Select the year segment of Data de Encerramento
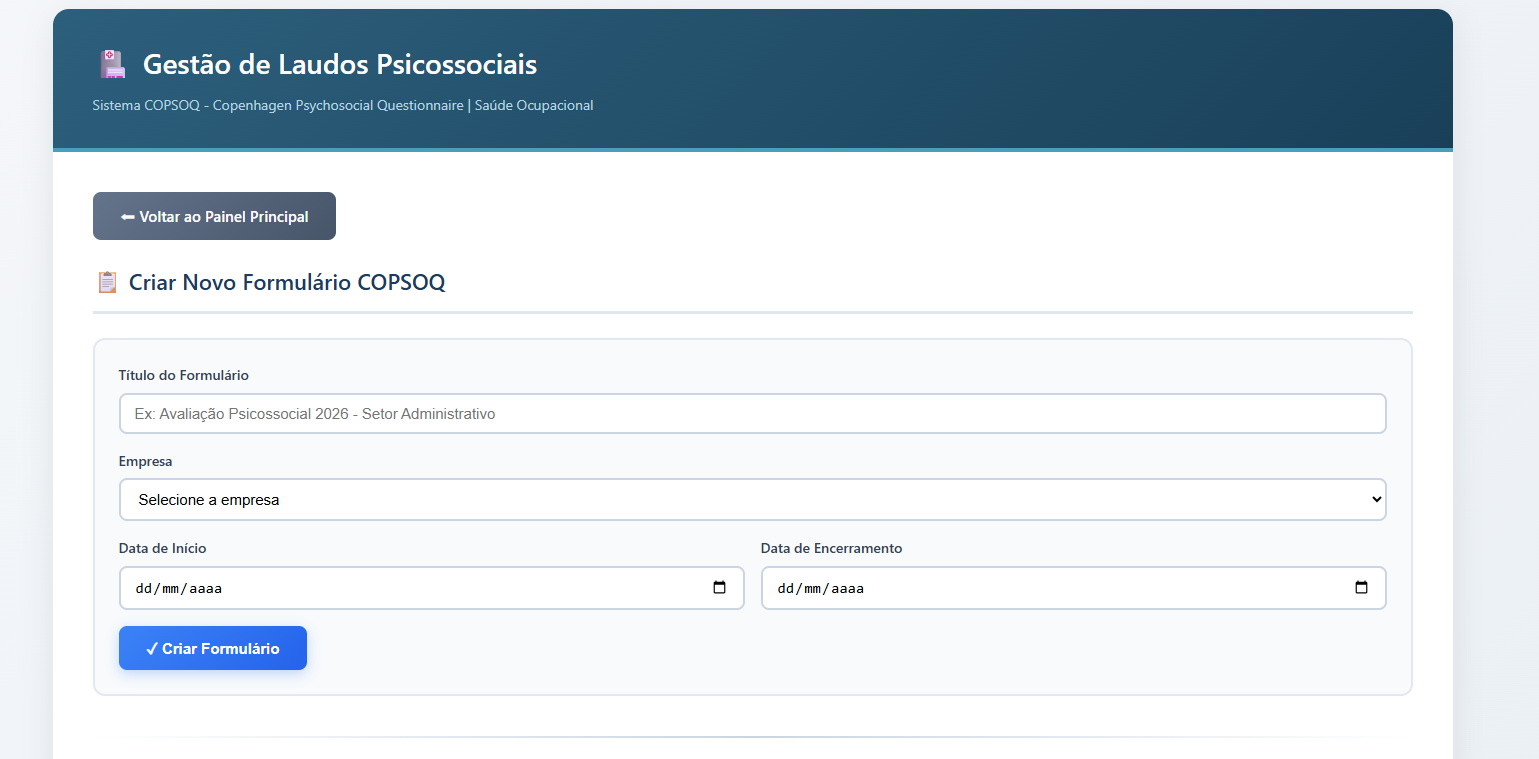This screenshot has width=1539, height=759. click(847, 589)
